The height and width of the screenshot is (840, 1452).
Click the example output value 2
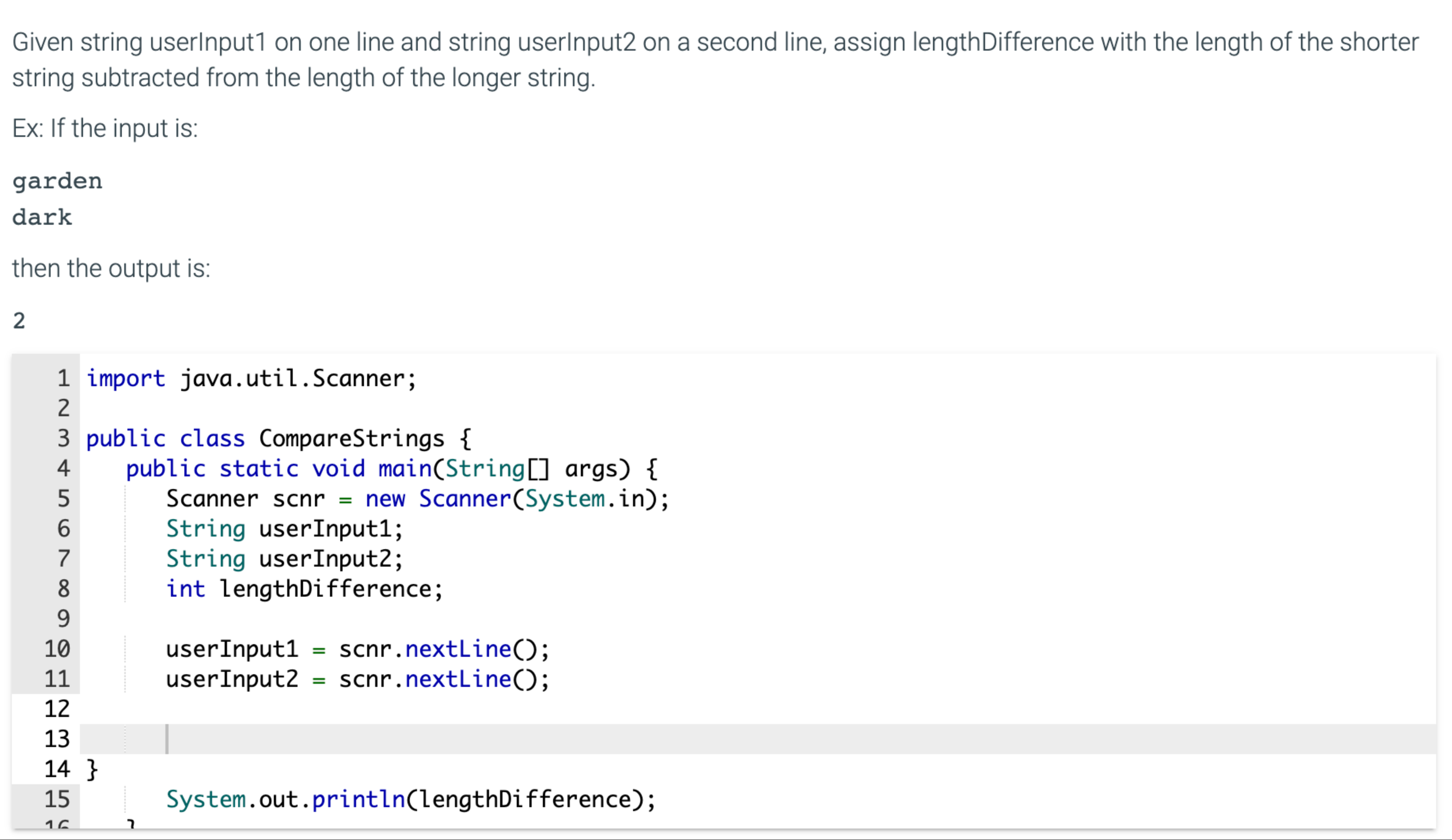coord(19,320)
